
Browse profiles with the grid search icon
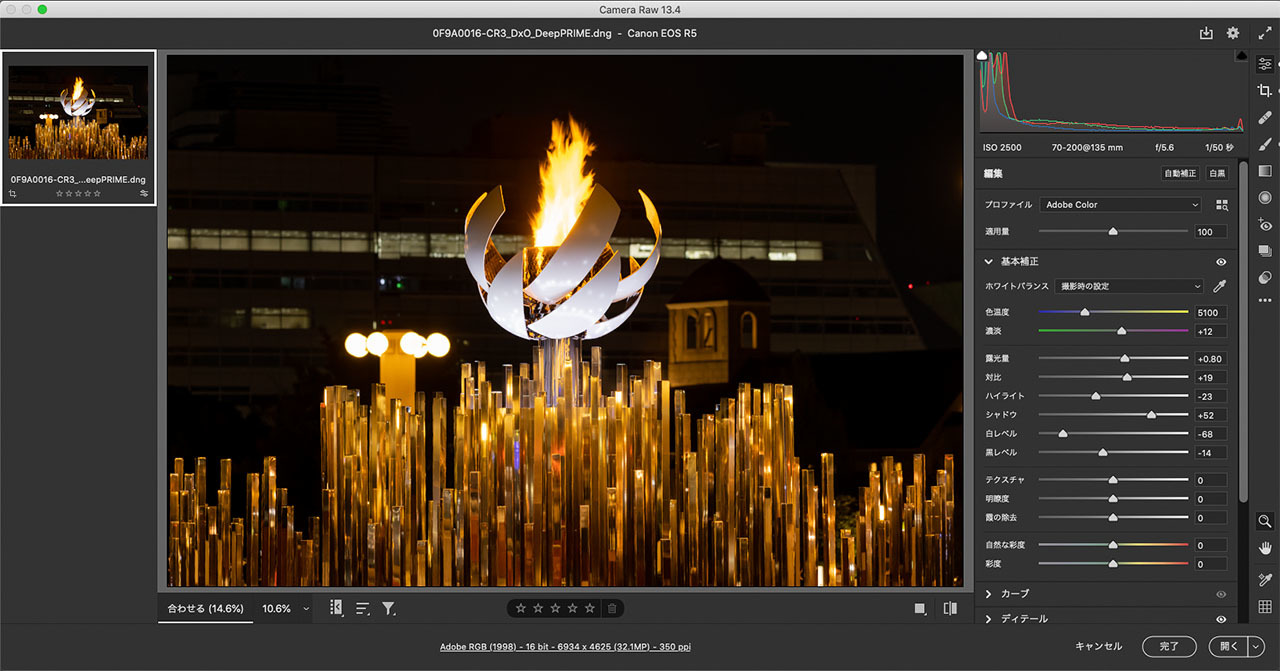coord(1221,205)
